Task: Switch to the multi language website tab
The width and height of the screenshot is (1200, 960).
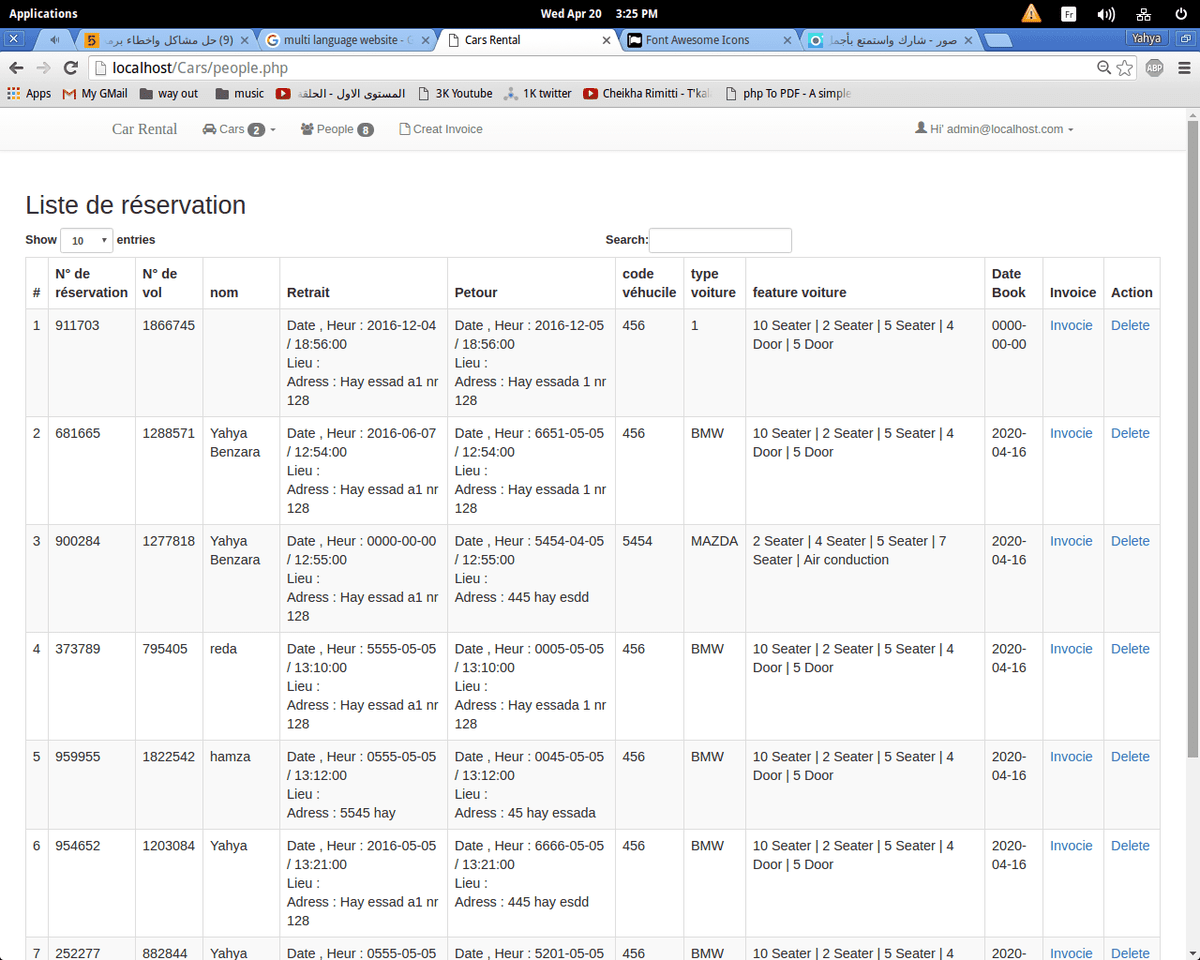Action: (346, 40)
